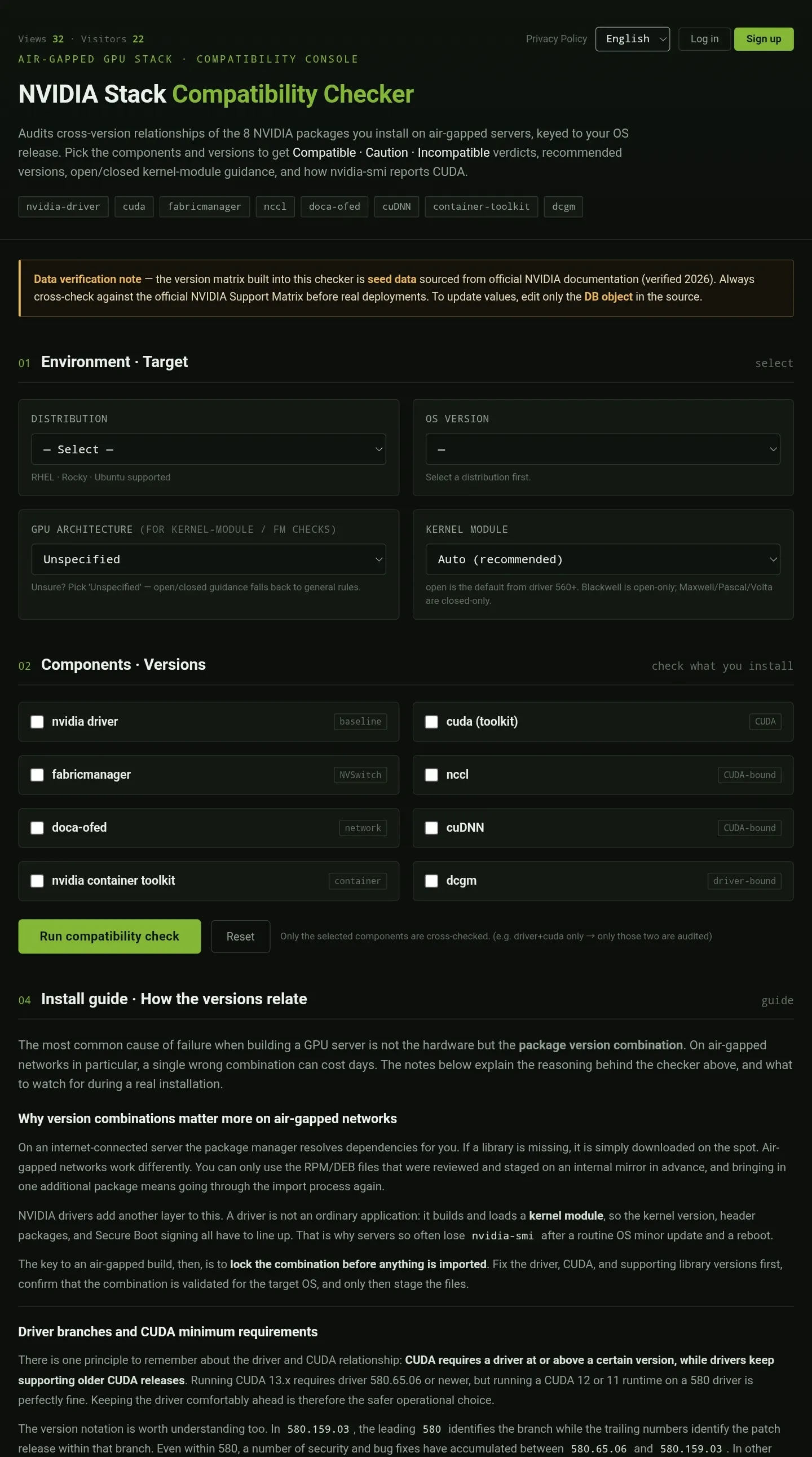This screenshot has width=812, height=1457.
Task: Expand the Kernel Module dropdown
Action: click(603, 559)
